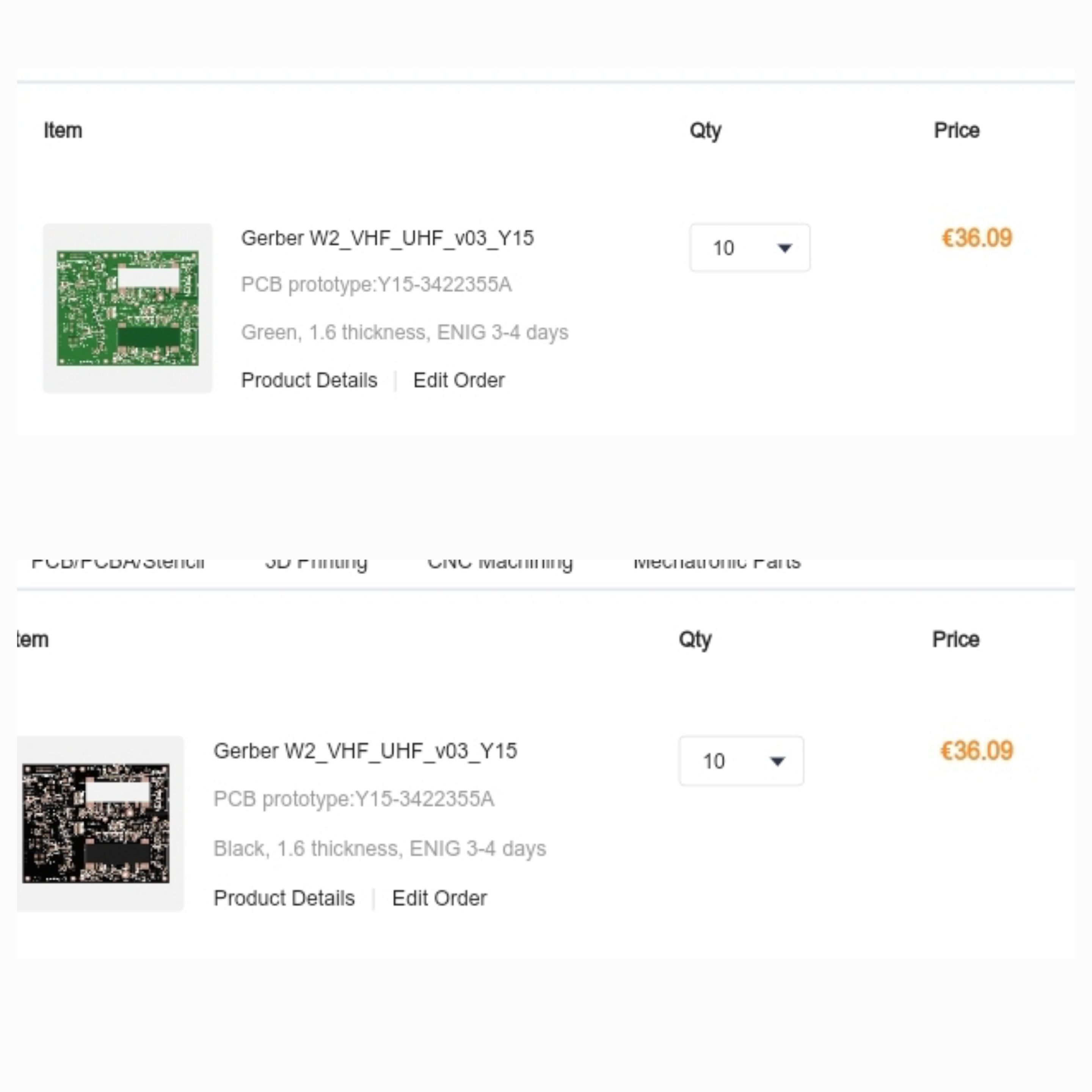
Task: Click the arrow icon in black PCB quantity box
Action: 778,762
